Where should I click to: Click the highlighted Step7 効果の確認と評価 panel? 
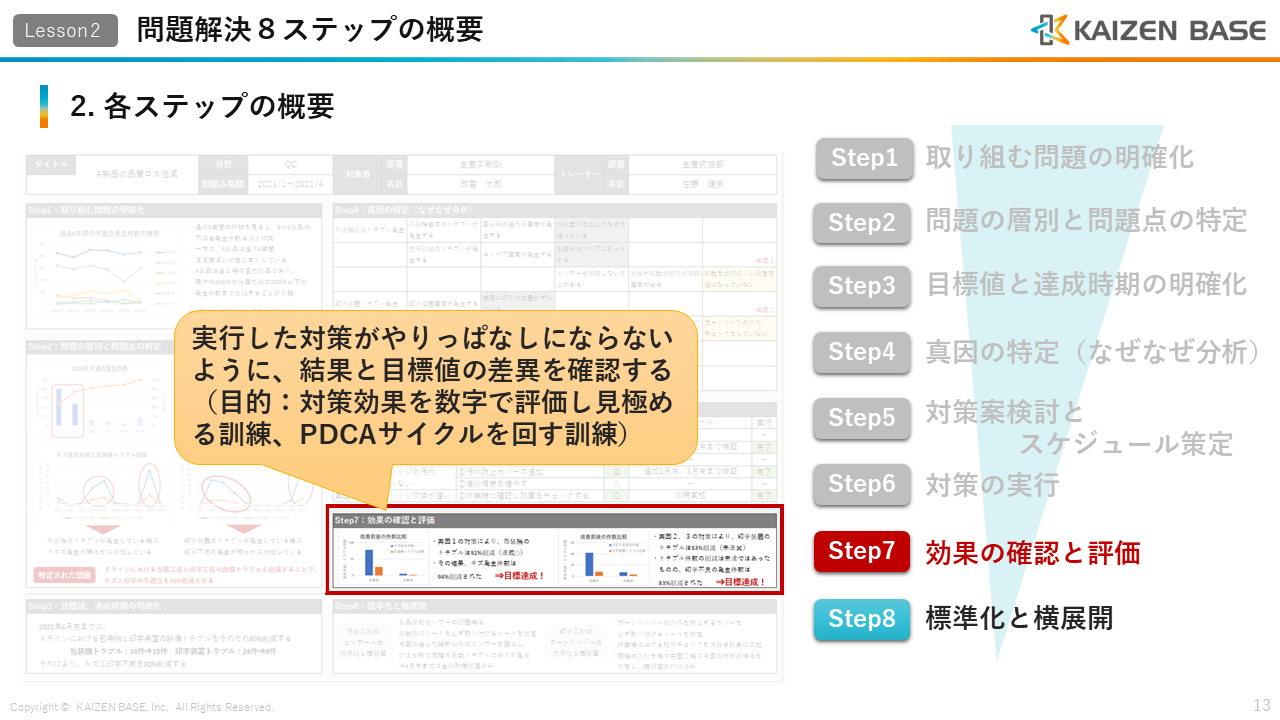pos(554,550)
